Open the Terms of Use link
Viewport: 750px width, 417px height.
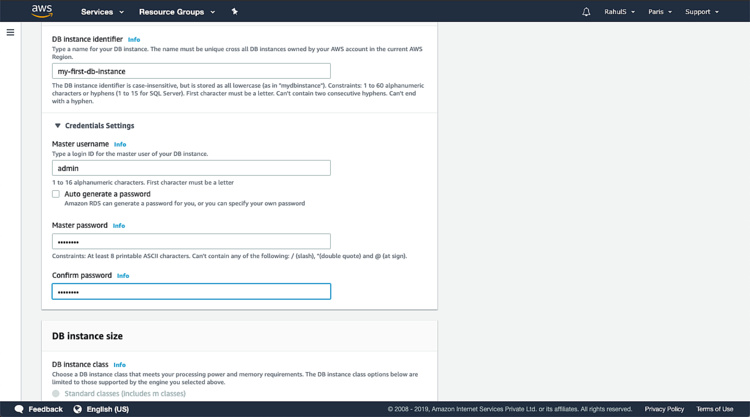714,409
